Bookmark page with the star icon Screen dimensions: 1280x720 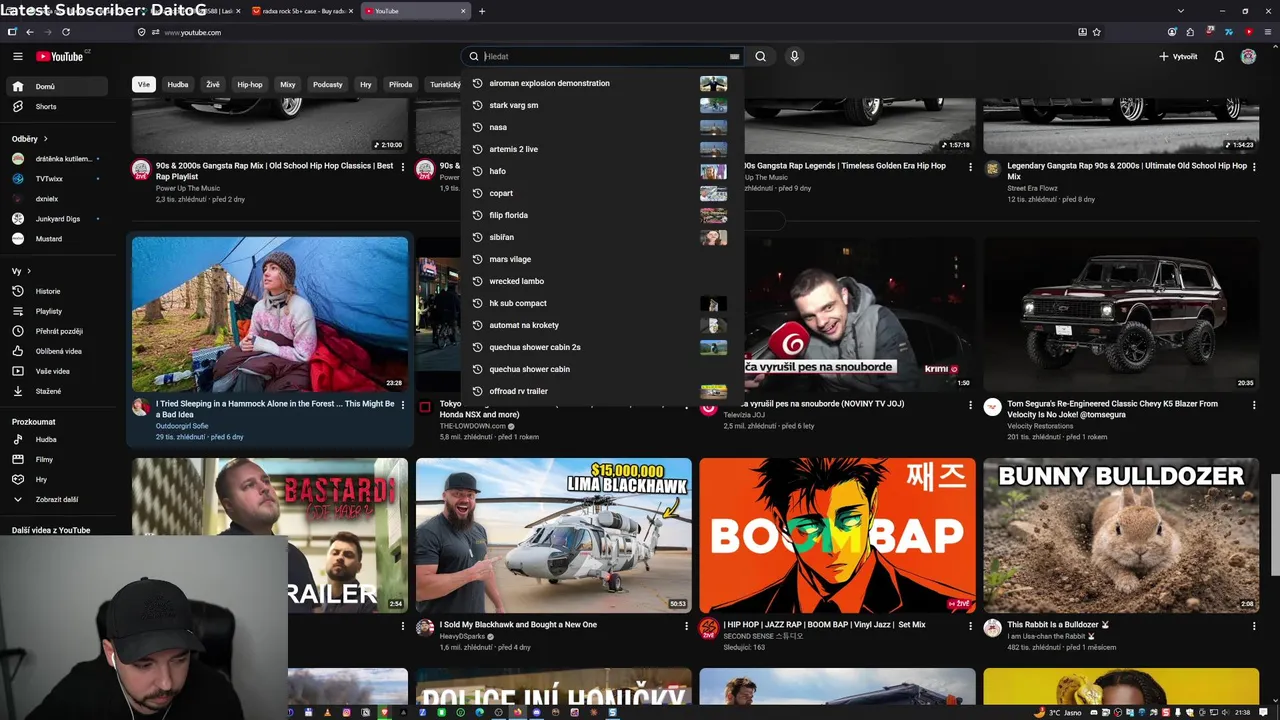1097,32
